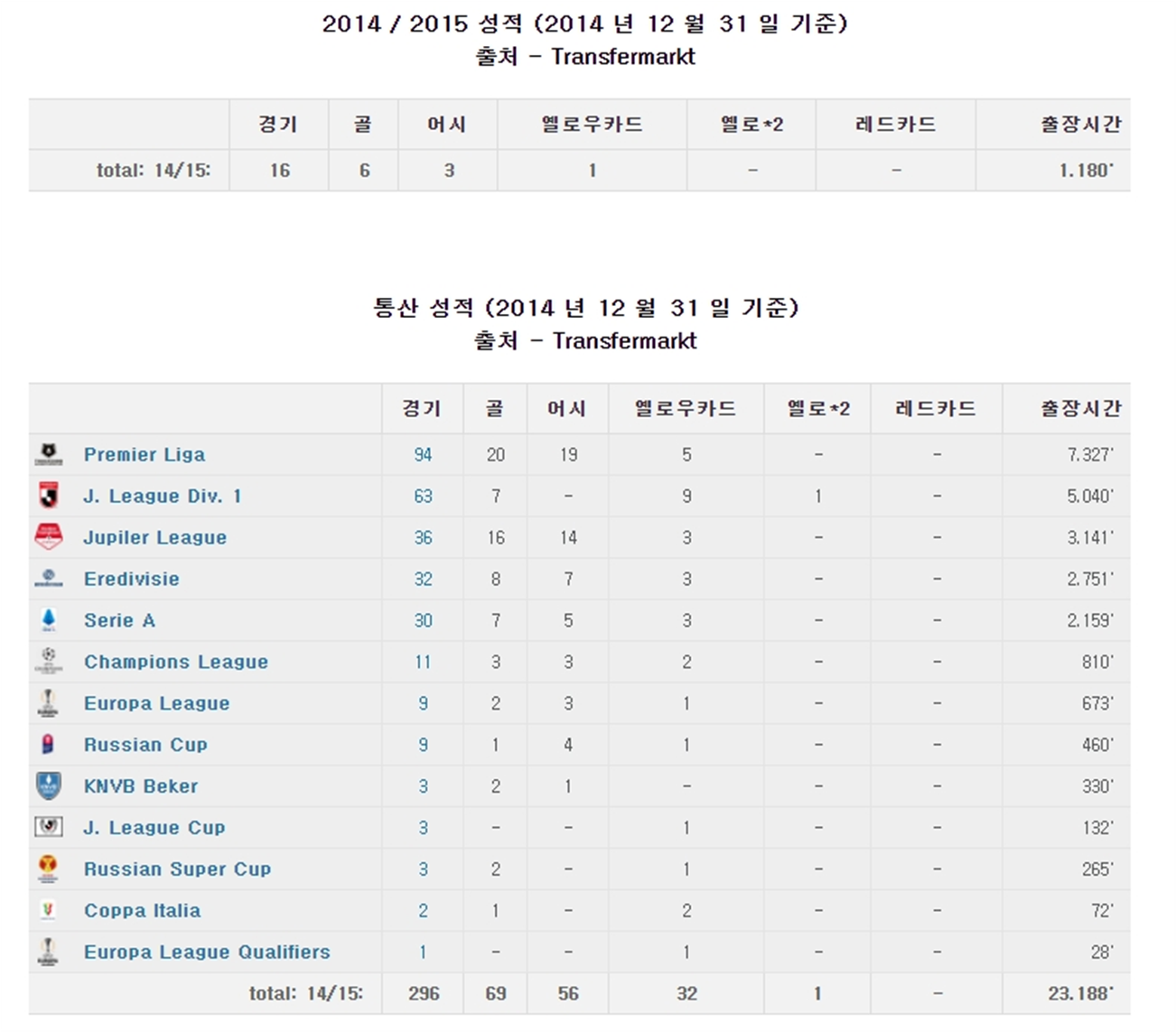Click the J. League Div. 1 logo icon
This screenshot has width=1176, height=1032.
(49, 496)
